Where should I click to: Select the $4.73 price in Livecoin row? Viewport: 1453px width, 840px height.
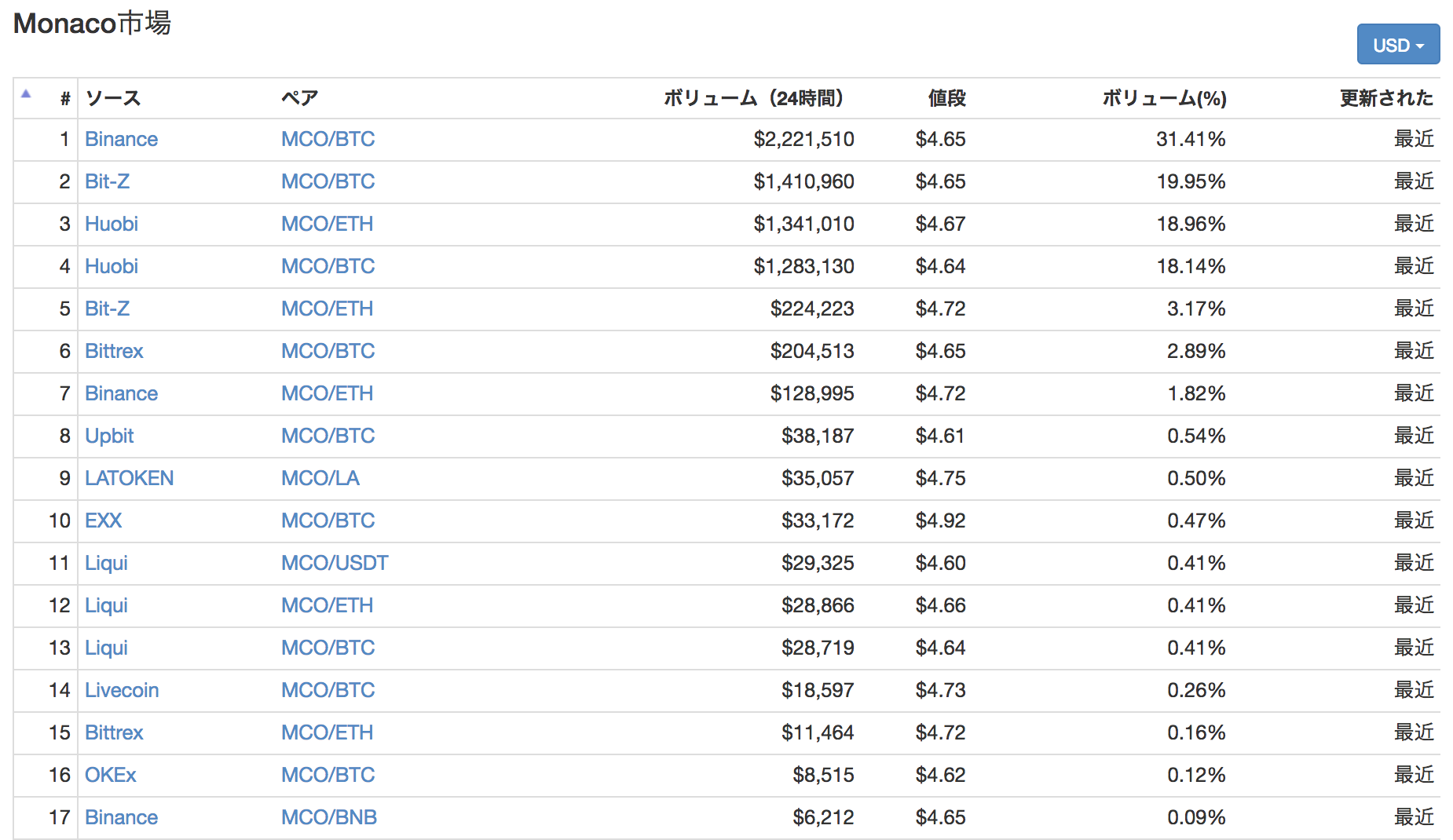tap(940, 690)
